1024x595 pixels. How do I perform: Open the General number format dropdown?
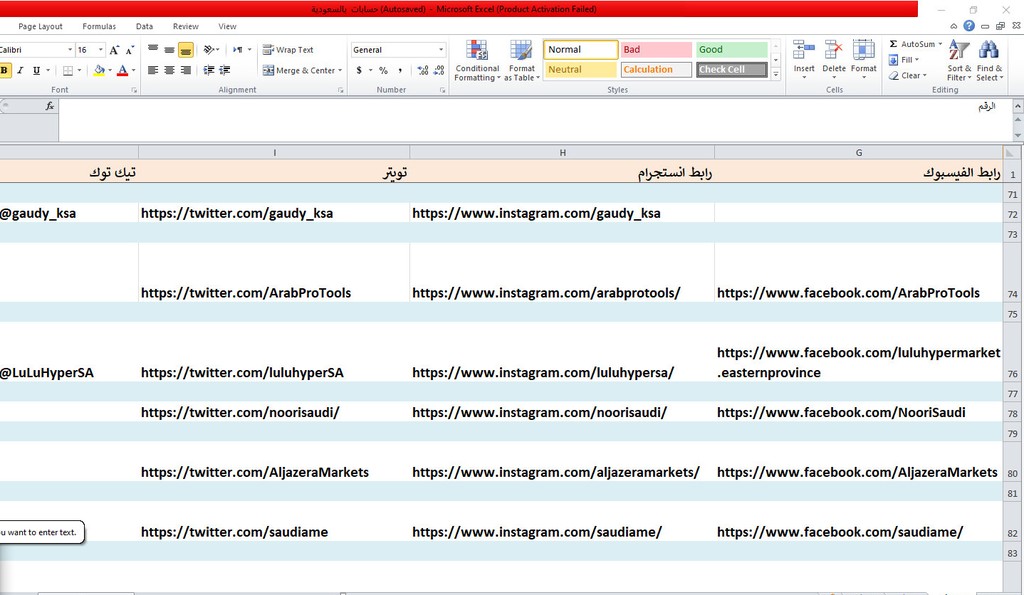441,50
